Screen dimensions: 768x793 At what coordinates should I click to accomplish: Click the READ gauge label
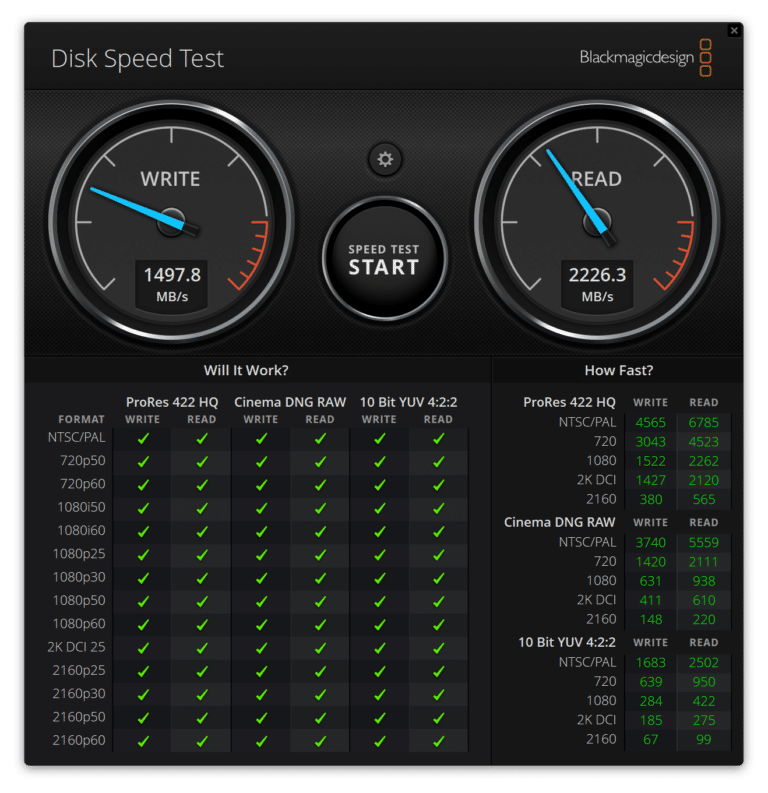pos(597,179)
